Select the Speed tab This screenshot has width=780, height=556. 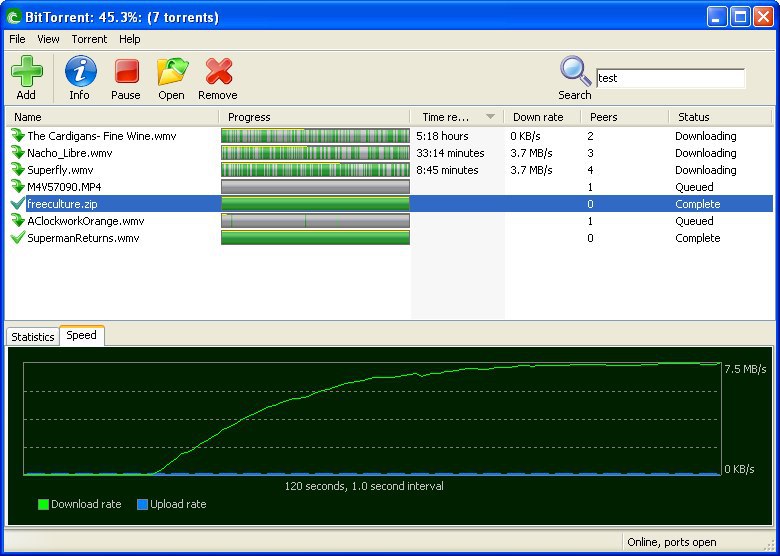point(82,335)
